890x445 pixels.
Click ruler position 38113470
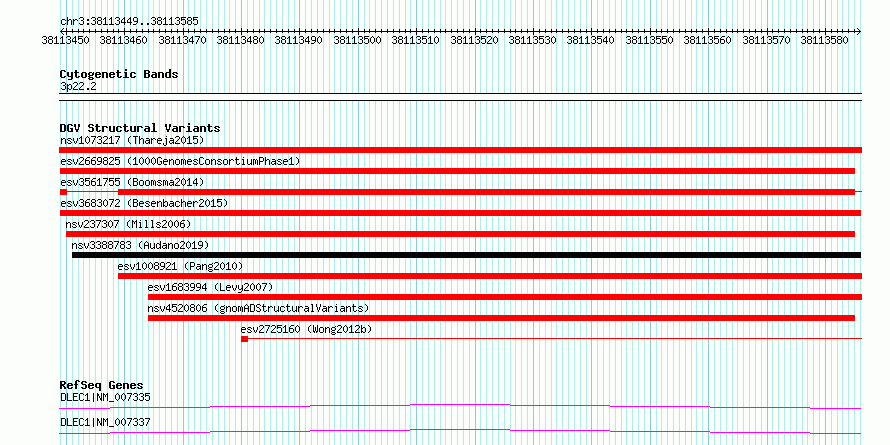[182, 40]
